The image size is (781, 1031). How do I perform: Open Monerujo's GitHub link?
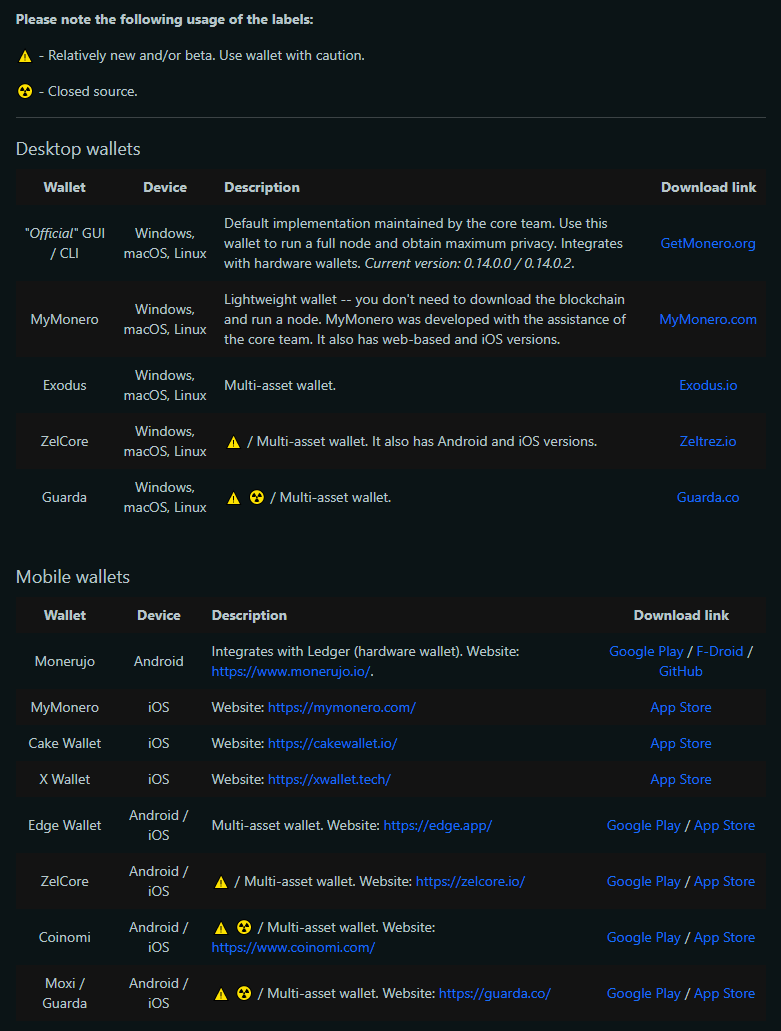point(681,671)
